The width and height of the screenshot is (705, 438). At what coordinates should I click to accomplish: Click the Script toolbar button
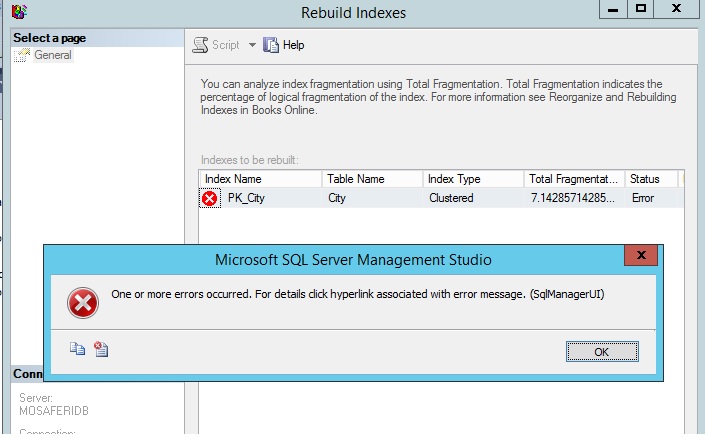tap(216, 45)
